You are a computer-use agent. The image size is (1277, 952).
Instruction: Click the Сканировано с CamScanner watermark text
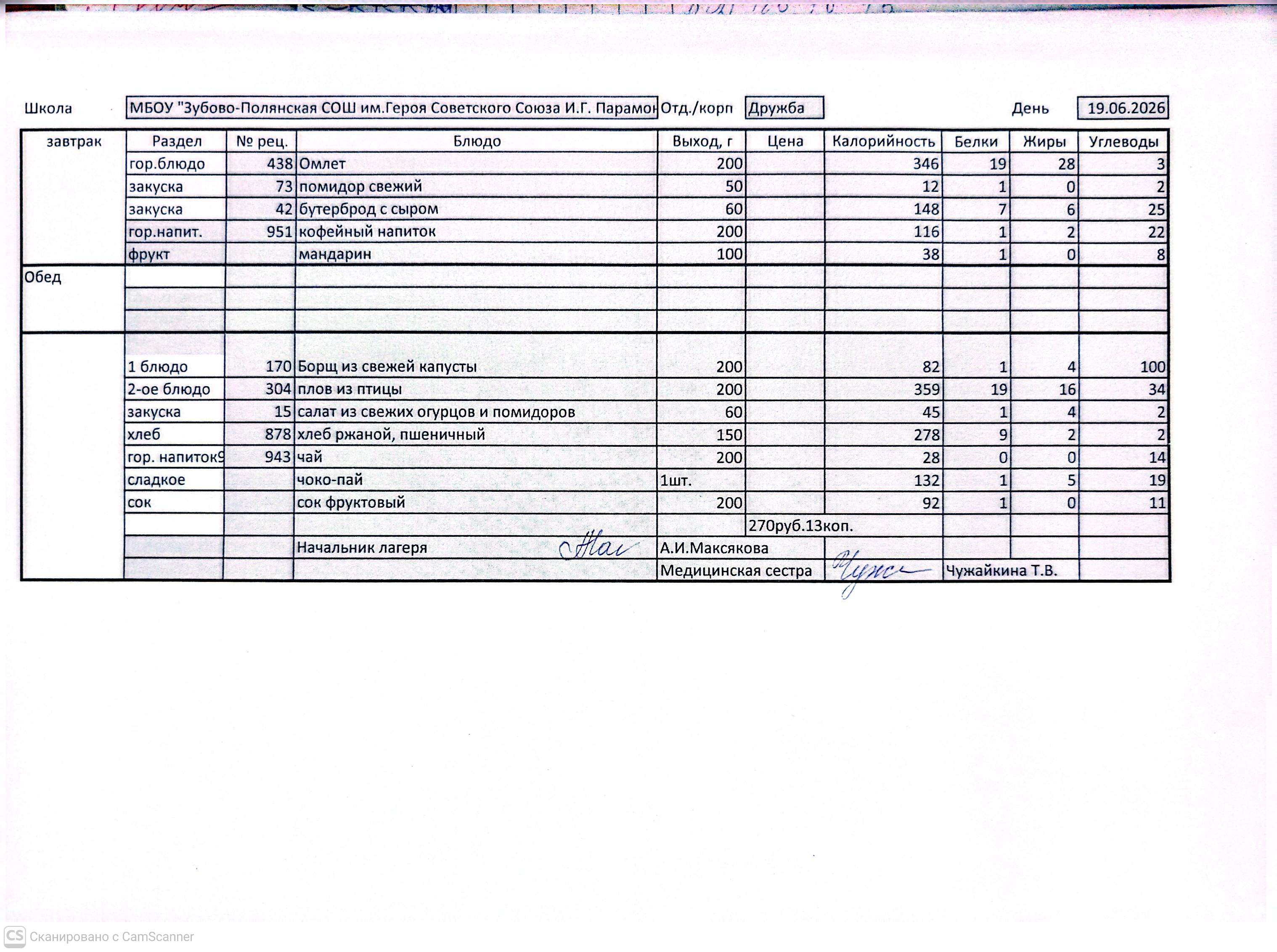click(x=112, y=937)
